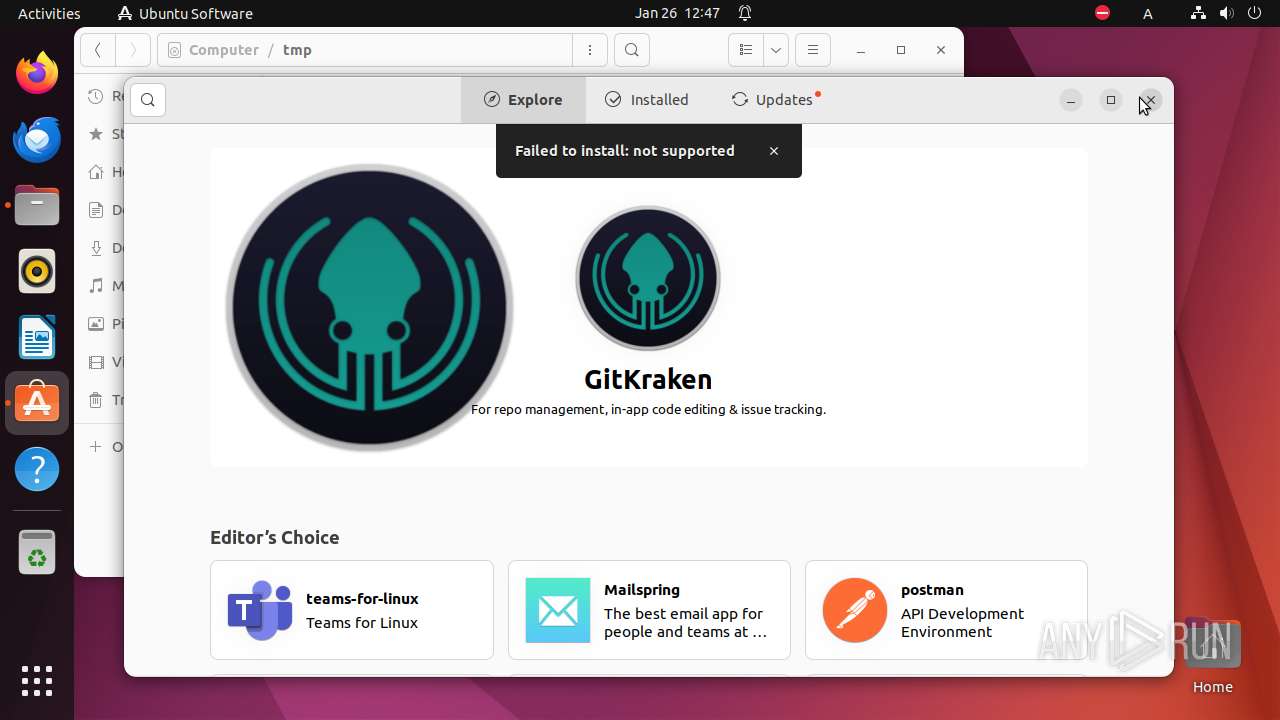Go back in the Files window

[98, 50]
